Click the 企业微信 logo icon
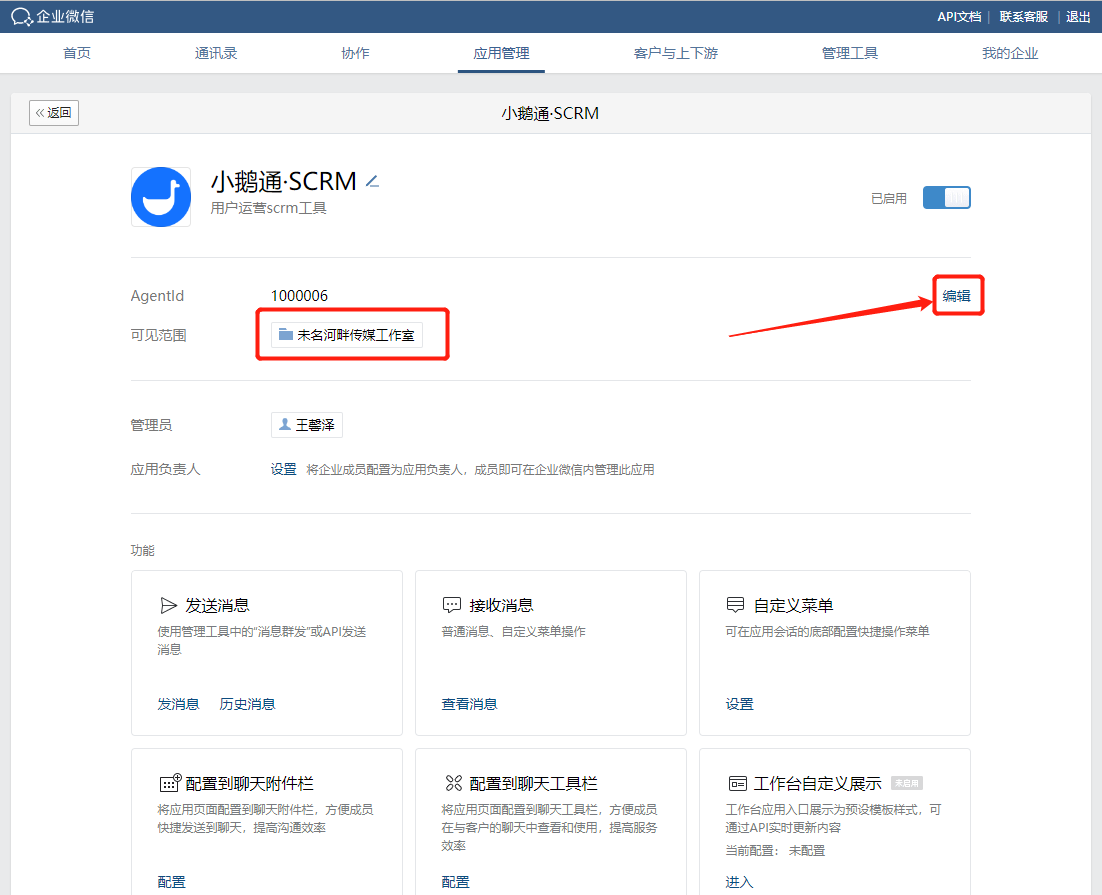The image size is (1102, 895). [22, 17]
